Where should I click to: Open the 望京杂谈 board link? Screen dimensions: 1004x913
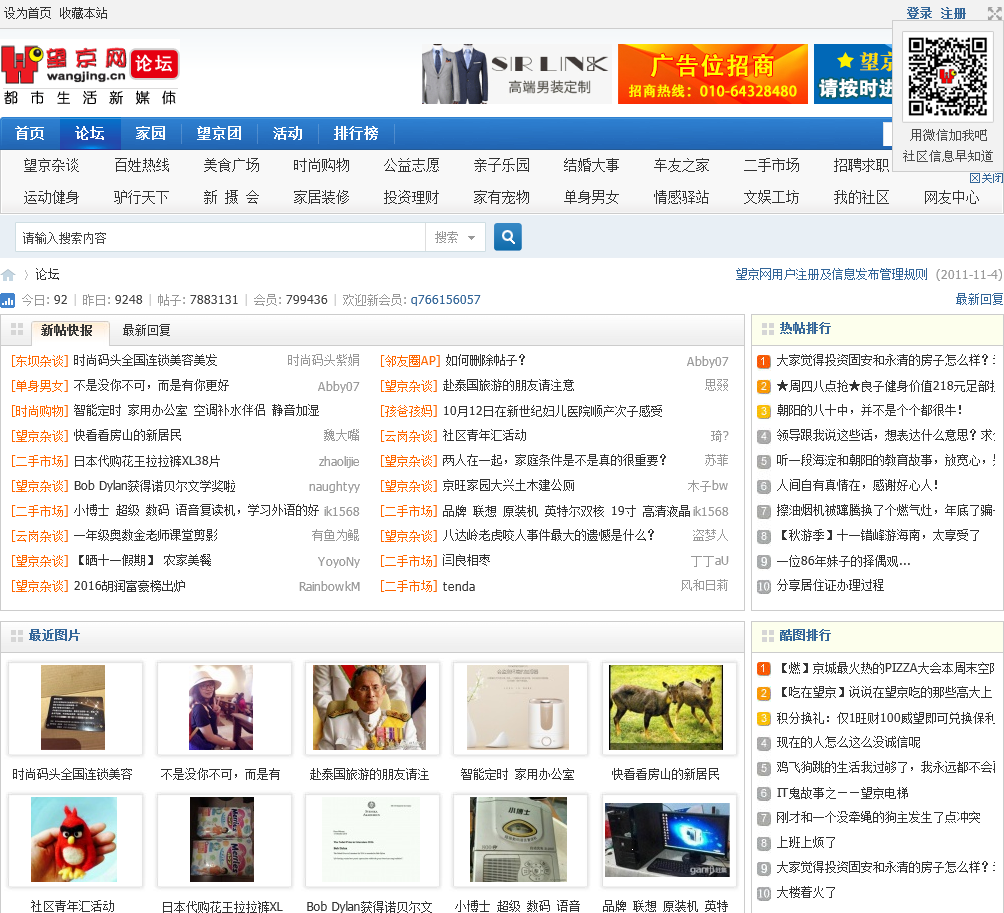point(51,165)
